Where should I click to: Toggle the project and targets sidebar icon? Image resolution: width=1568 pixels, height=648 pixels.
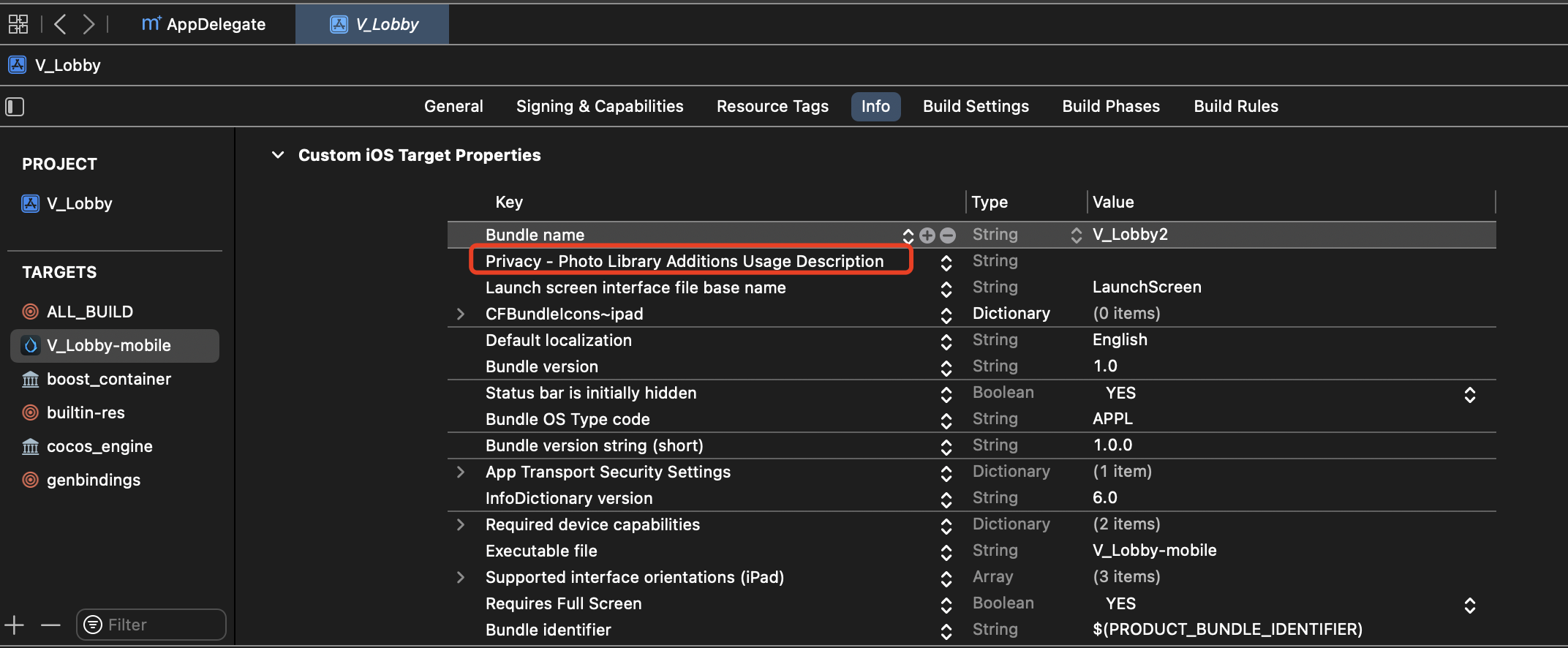15,107
